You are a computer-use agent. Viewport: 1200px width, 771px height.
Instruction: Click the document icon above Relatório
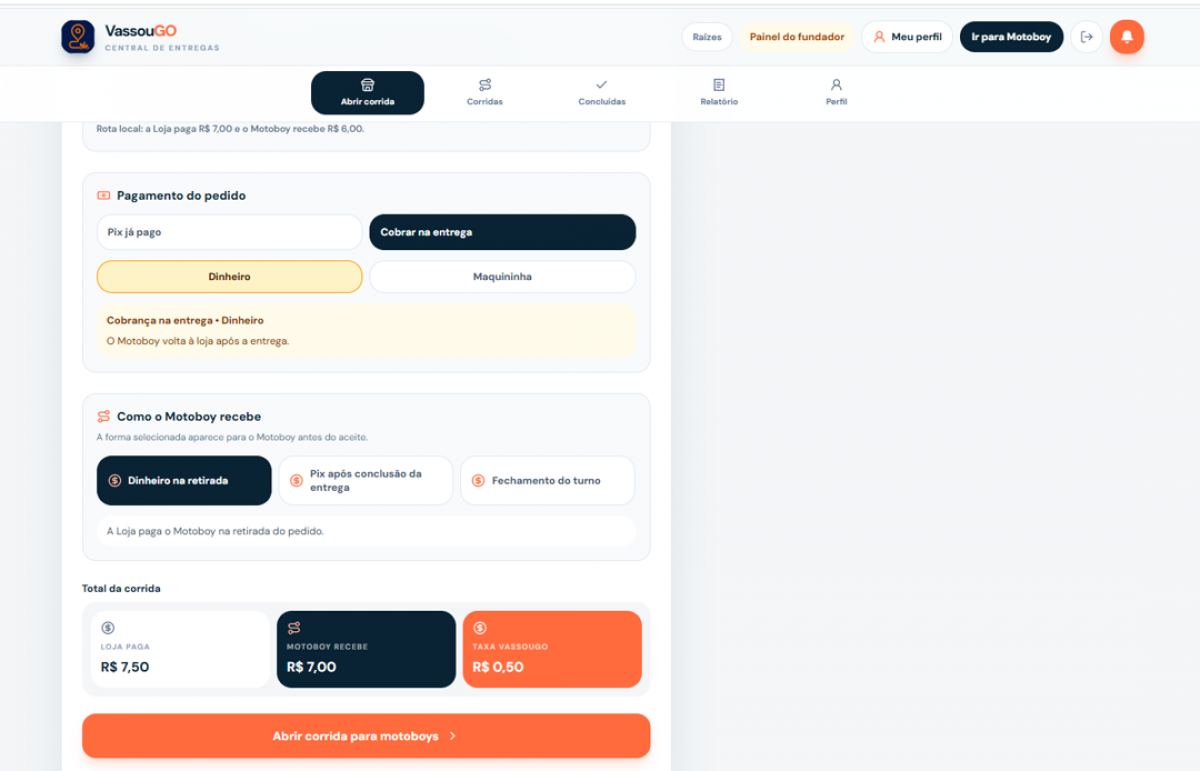click(719, 85)
